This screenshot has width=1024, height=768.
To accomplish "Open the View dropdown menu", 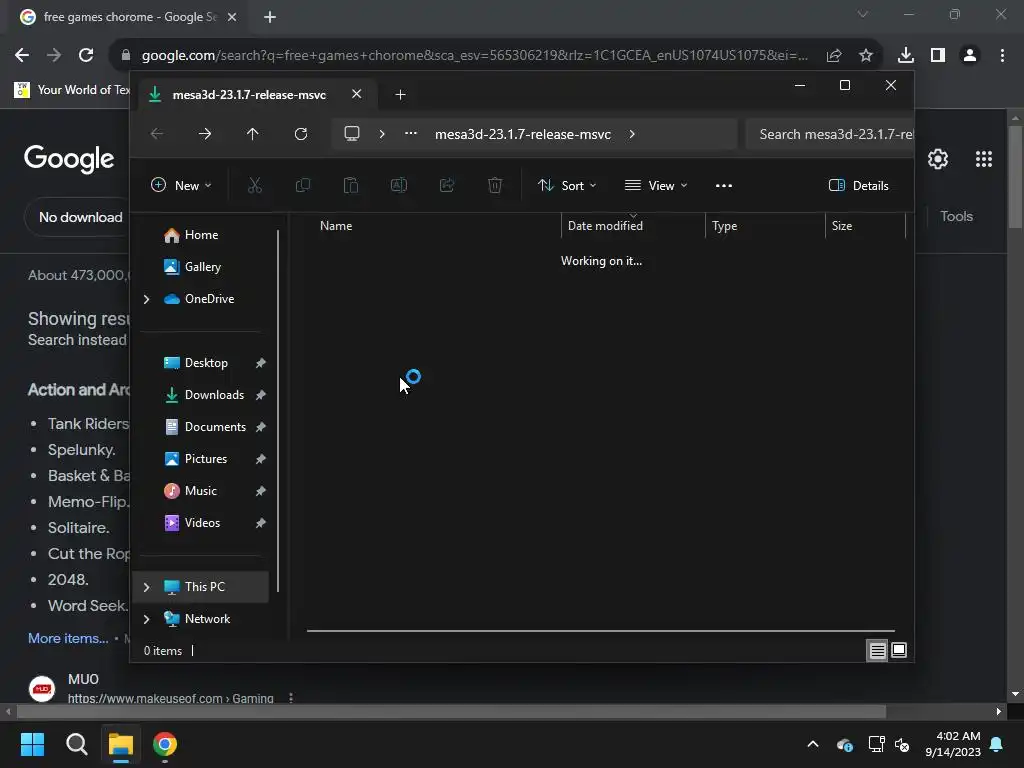I will [656, 185].
